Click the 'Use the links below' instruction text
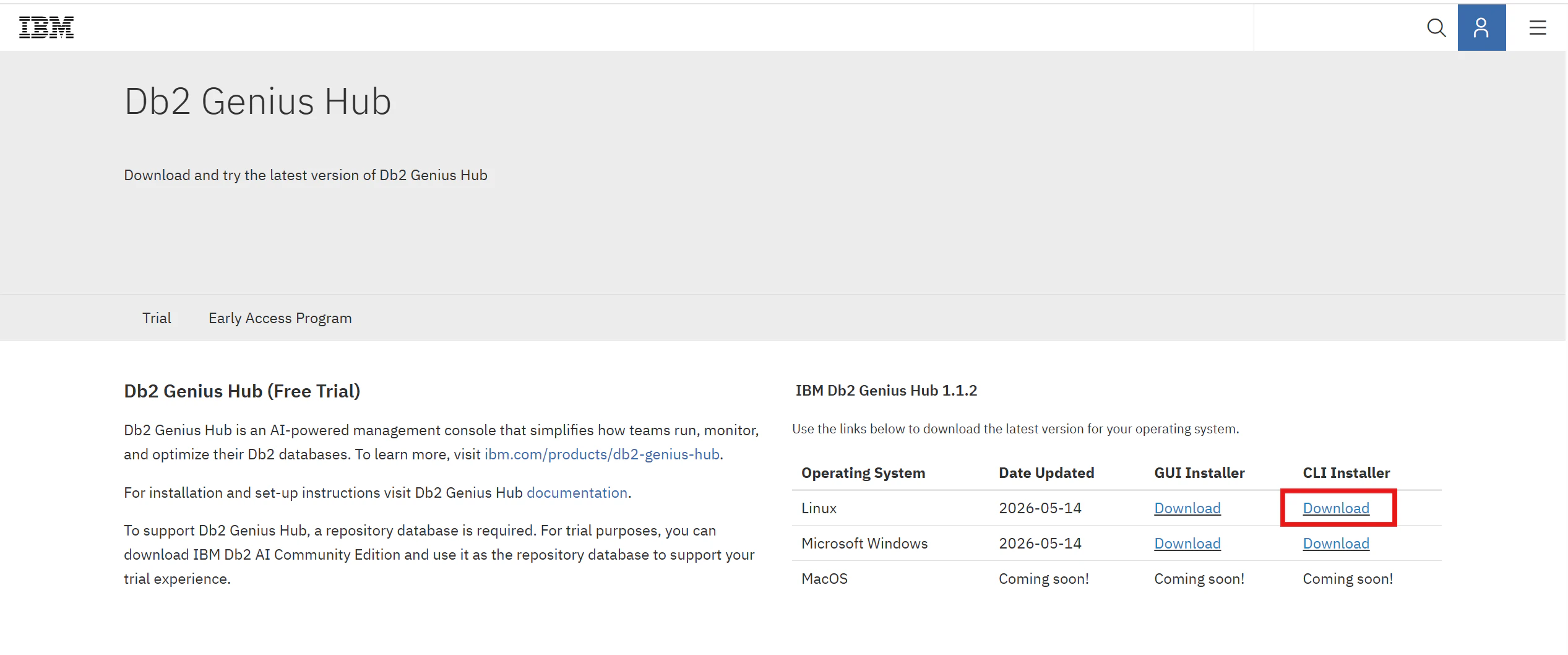1568x655 pixels. [1015, 429]
